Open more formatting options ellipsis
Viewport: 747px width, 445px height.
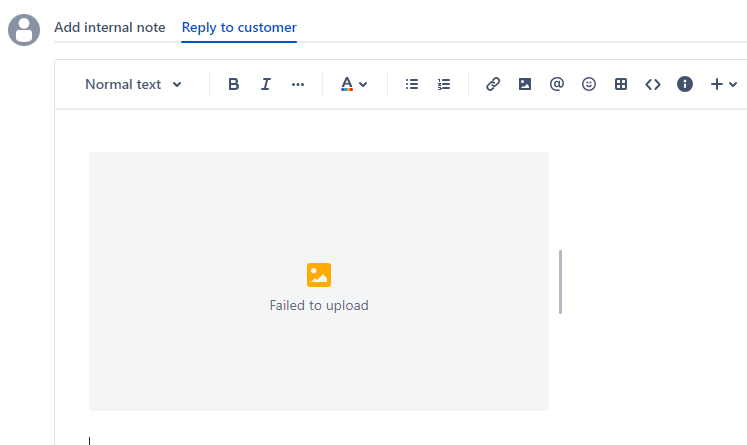[298, 84]
